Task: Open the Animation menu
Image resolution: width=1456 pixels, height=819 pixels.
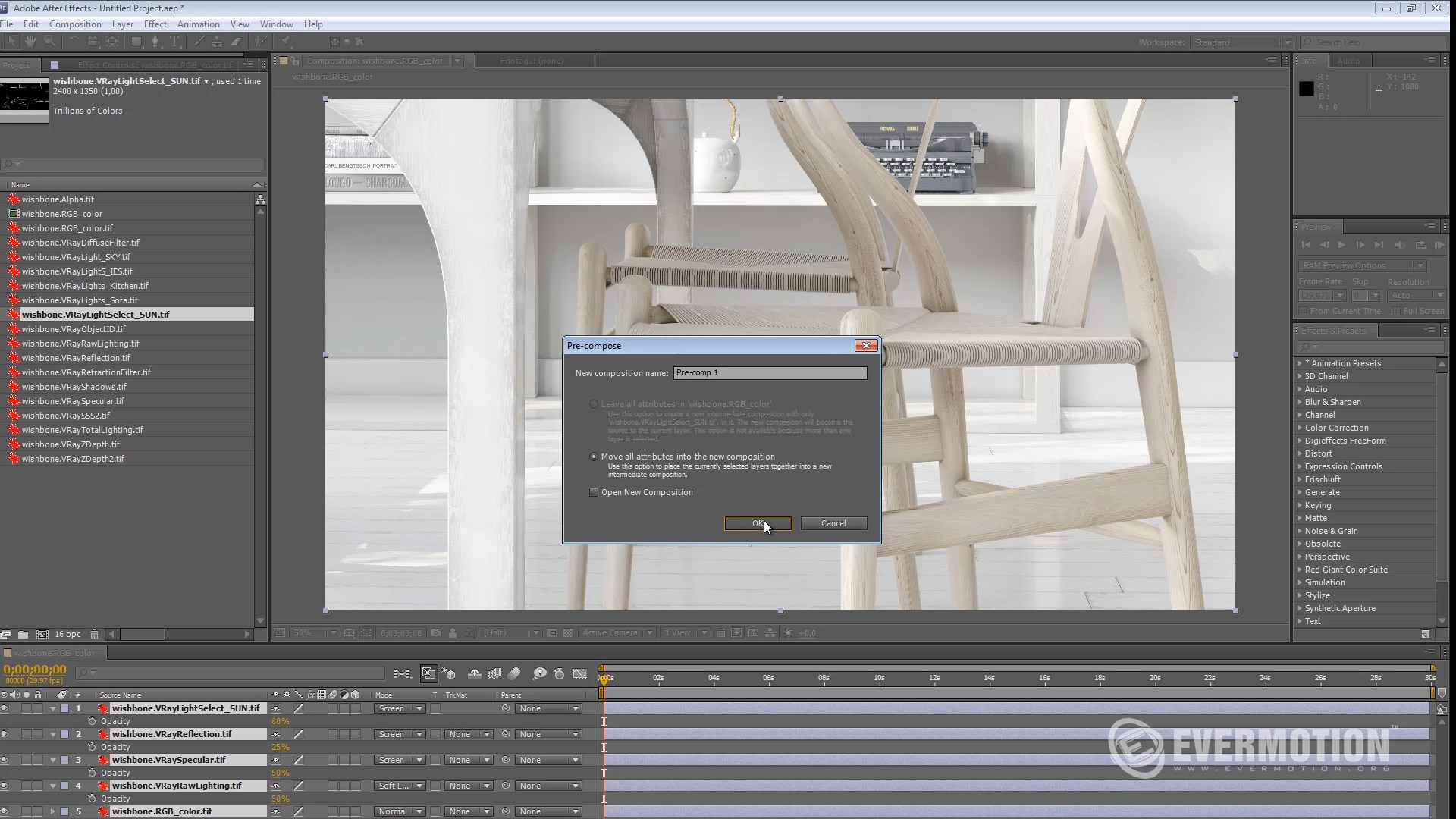Action: tap(198, 24)
